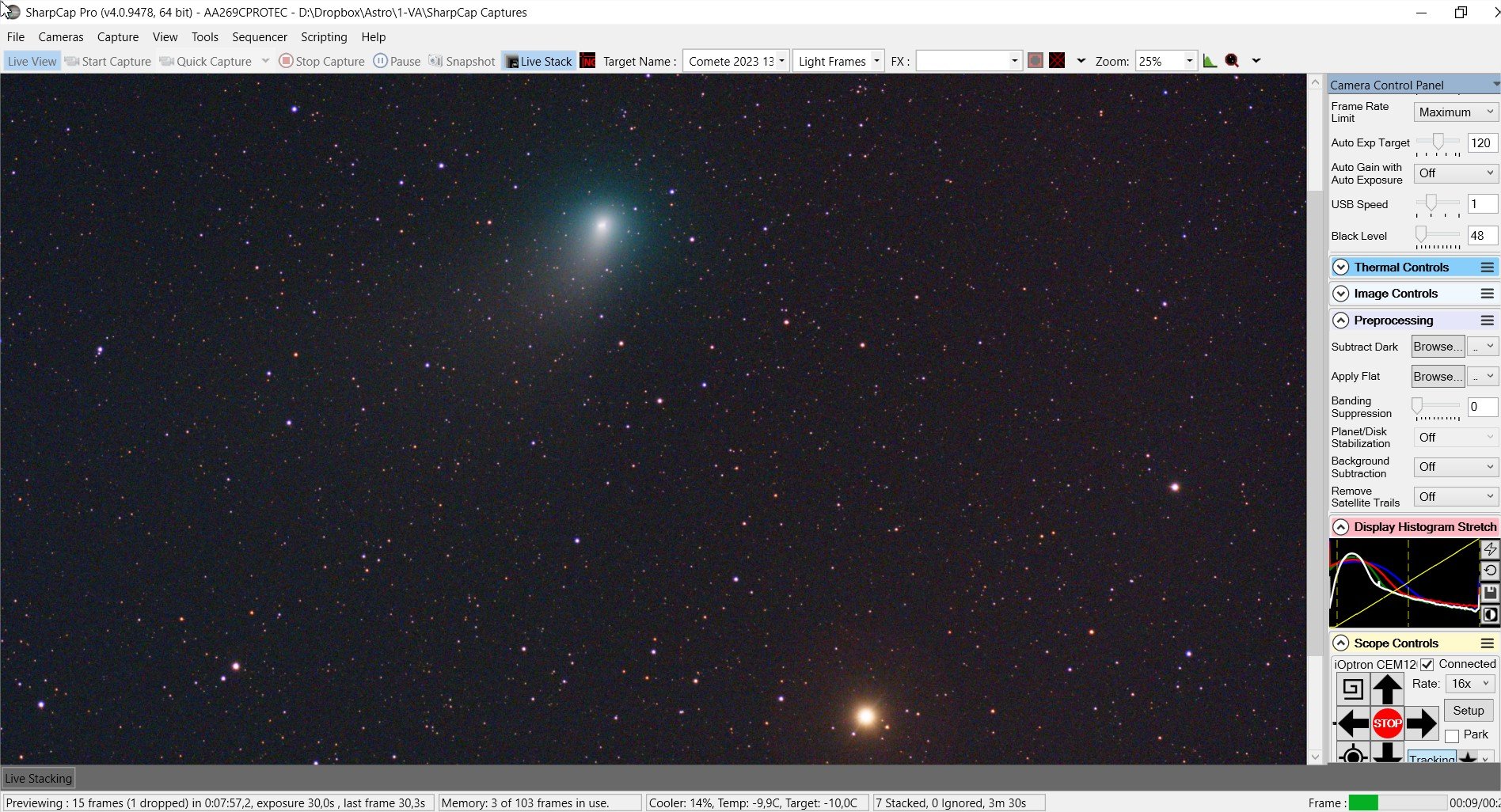Expand the Image Controls section
The height and width of the screenshot is (812, 1501).
pyautogui.click(x=1340, y=294)
